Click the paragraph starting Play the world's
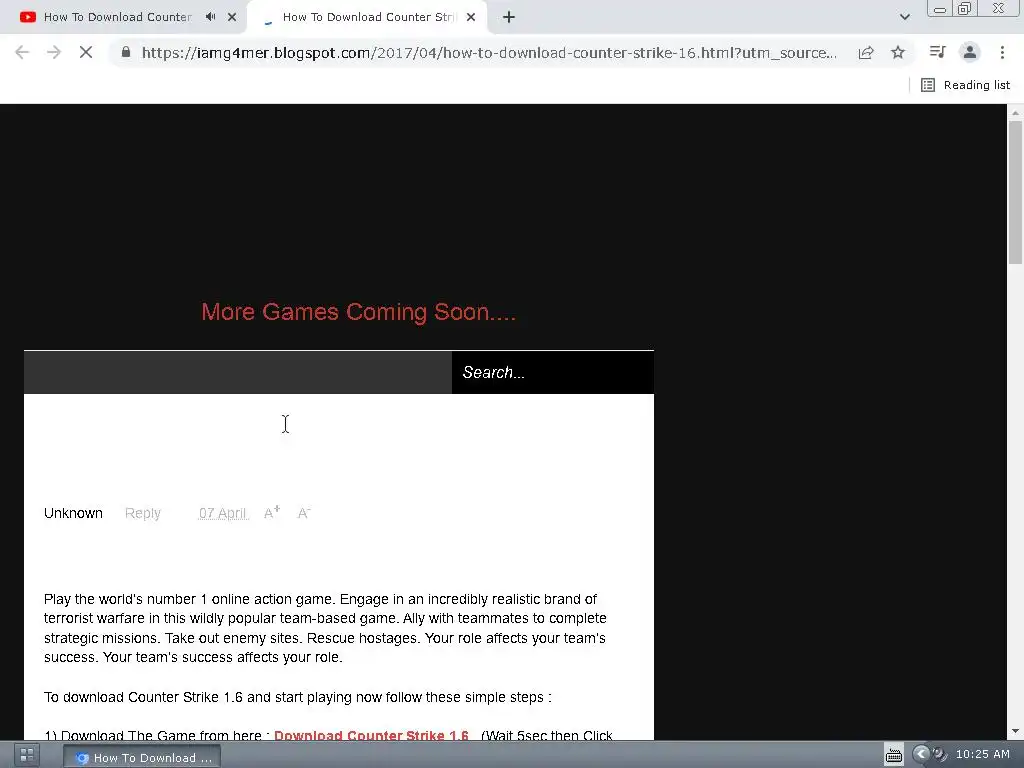1024x768 pixels. pyautogui.click(x=325, y=628)
